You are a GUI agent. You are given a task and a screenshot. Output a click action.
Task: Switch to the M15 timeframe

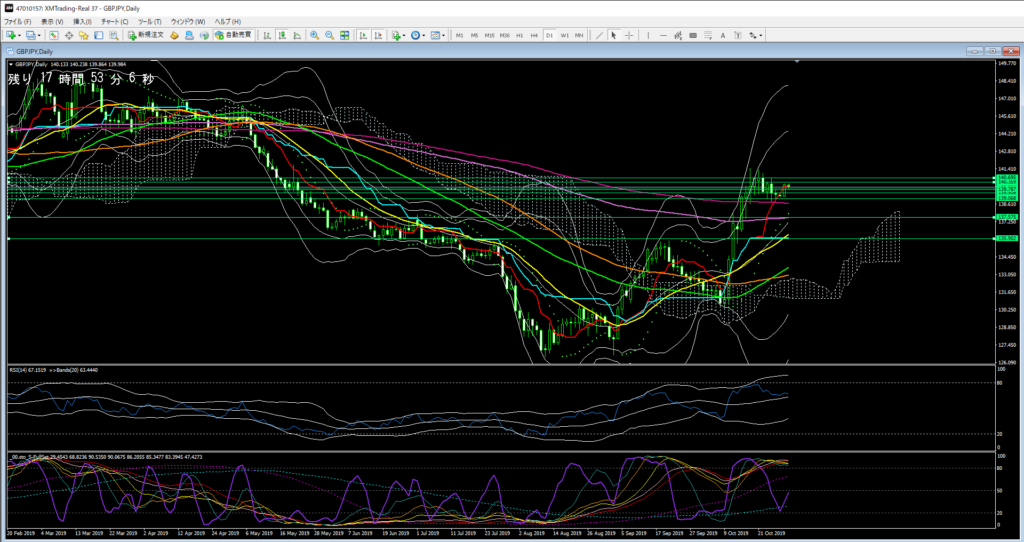point(489,35)
